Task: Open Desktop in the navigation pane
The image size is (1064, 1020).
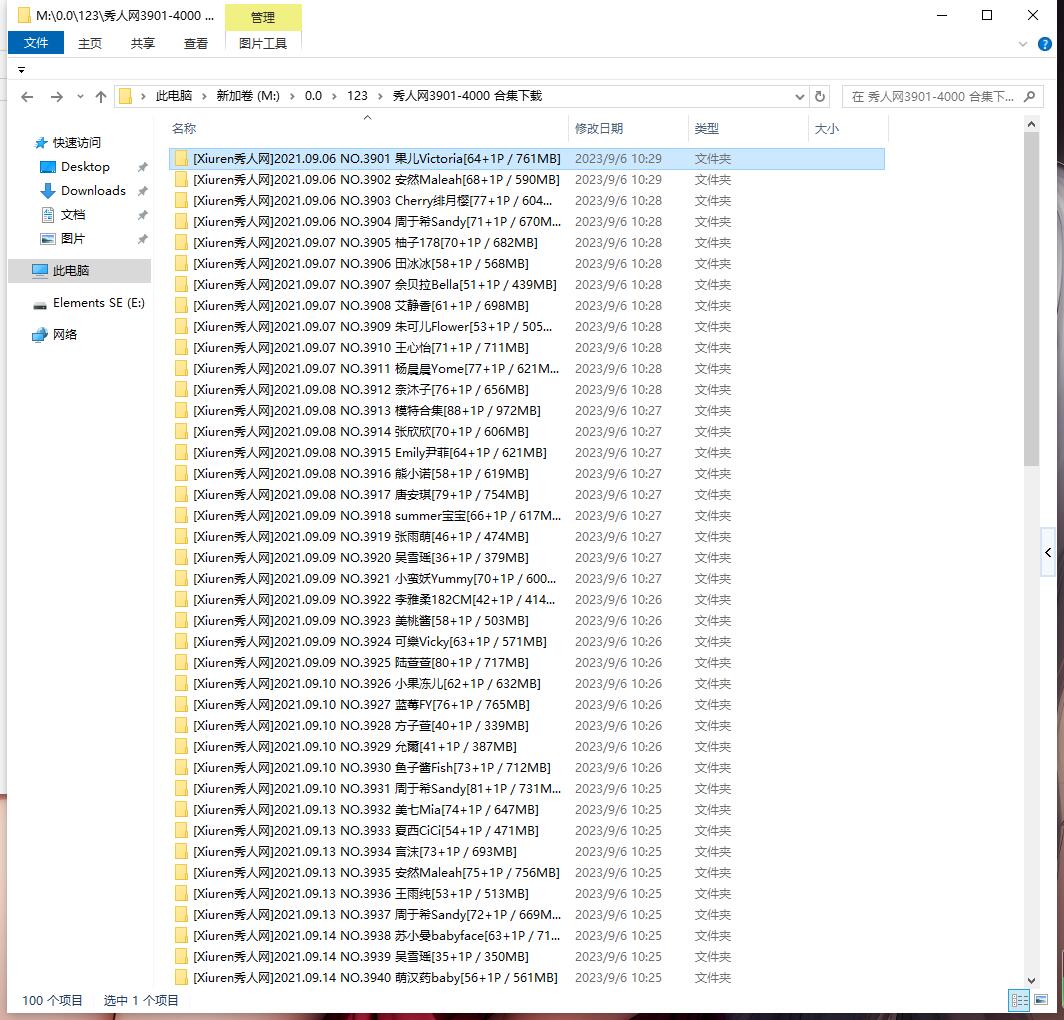Action: (85, 167)
